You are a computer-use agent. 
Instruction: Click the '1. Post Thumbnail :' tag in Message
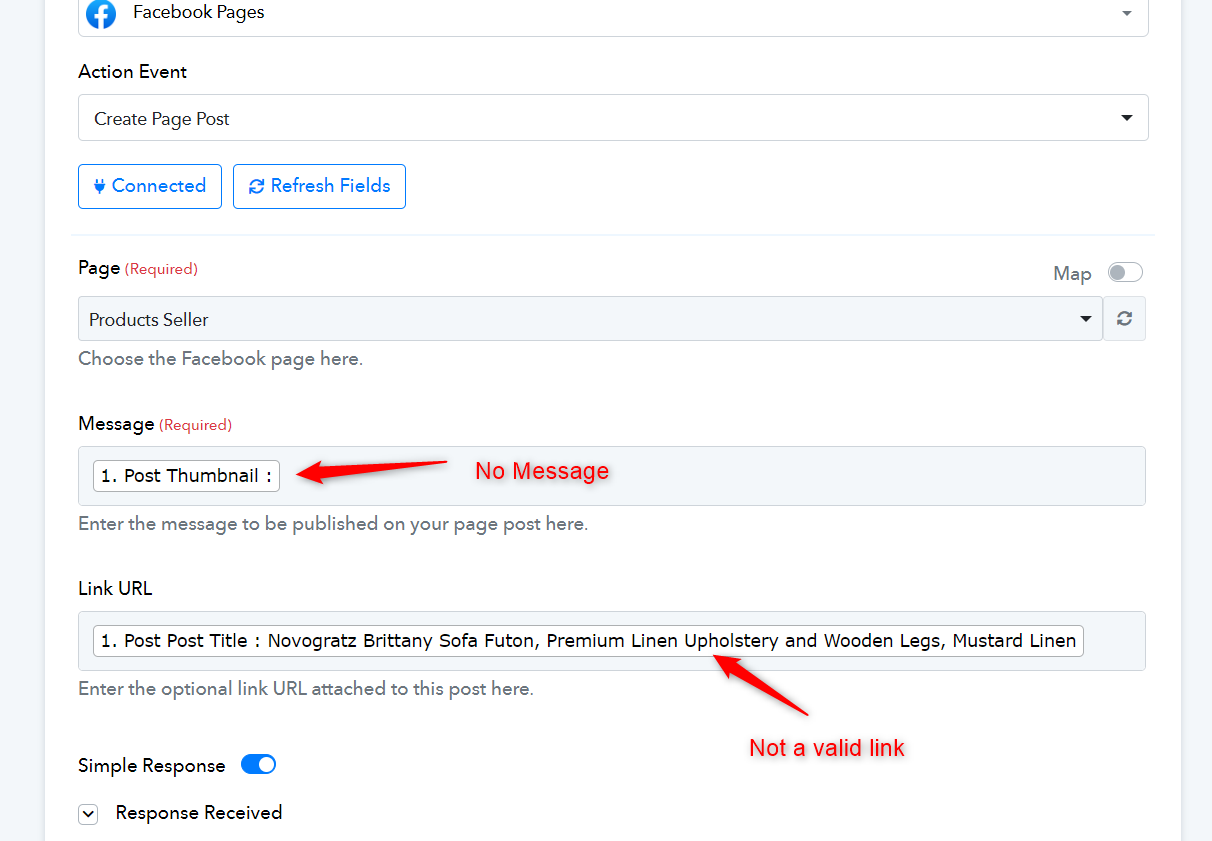[187, 476]
